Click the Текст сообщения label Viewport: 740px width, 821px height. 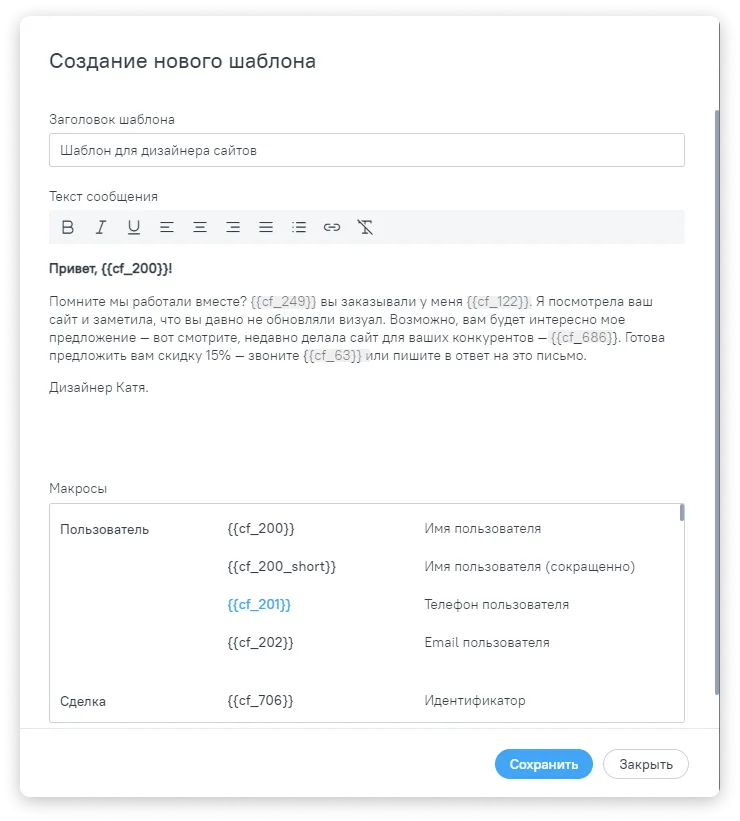(103, 196)
